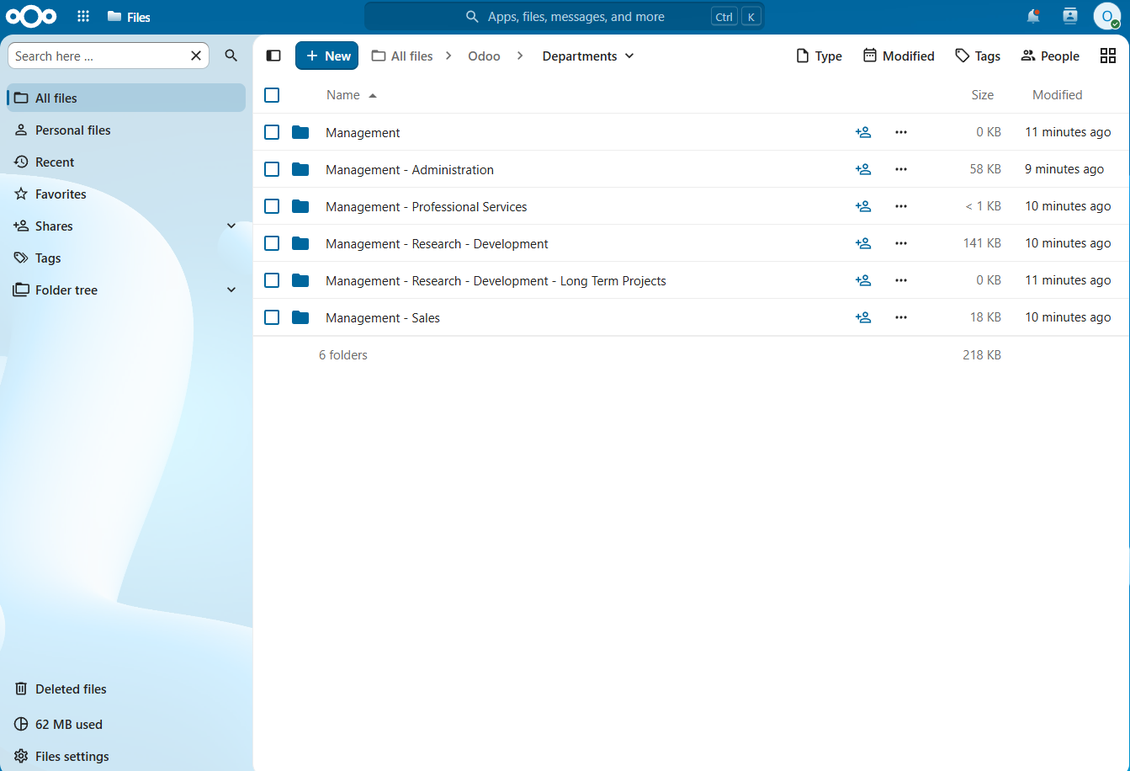Go to Odoo breadcrumb

[x=484, y=55]
